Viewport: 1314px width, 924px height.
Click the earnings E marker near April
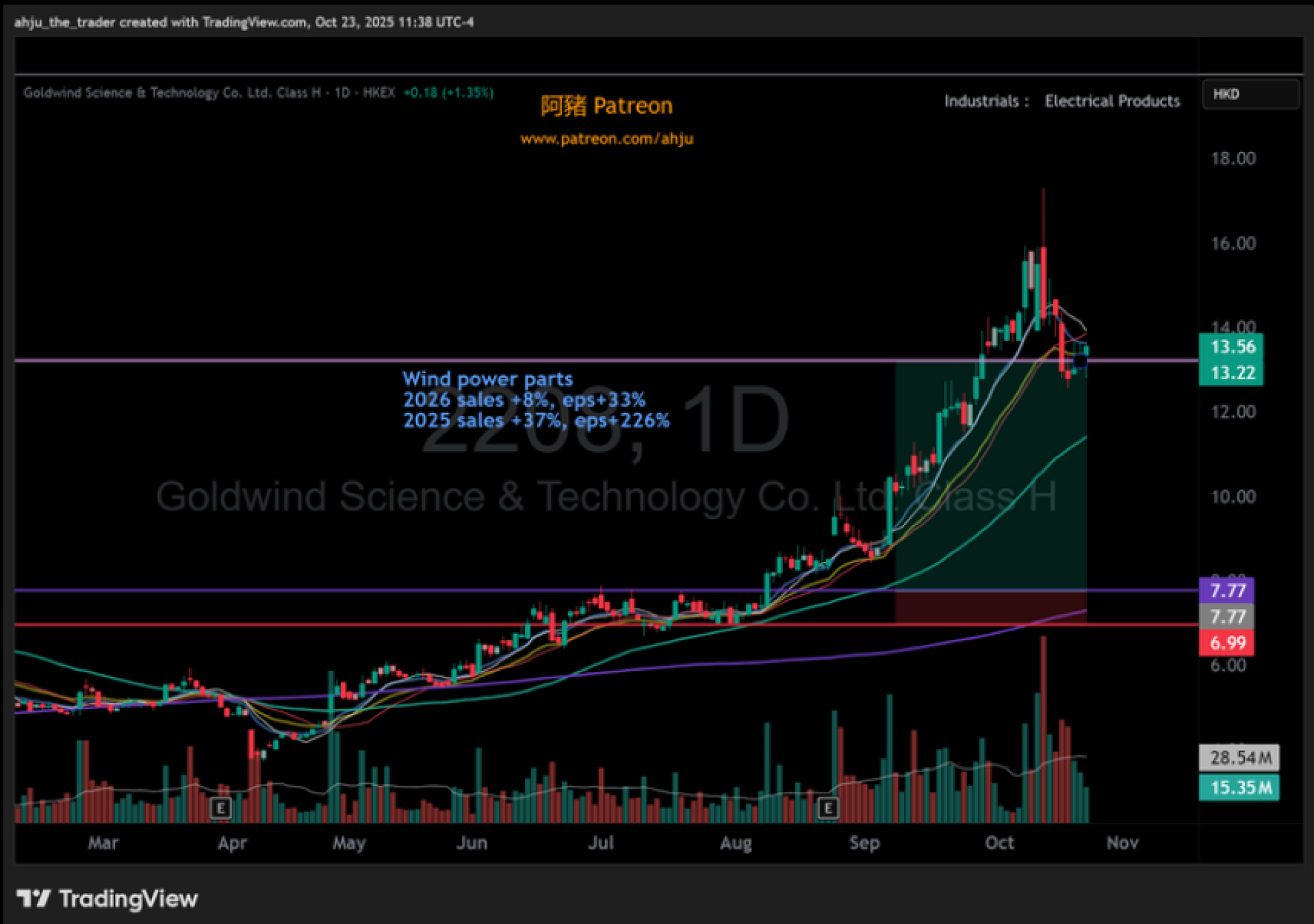pyautogui.click(x=220, y=808)
